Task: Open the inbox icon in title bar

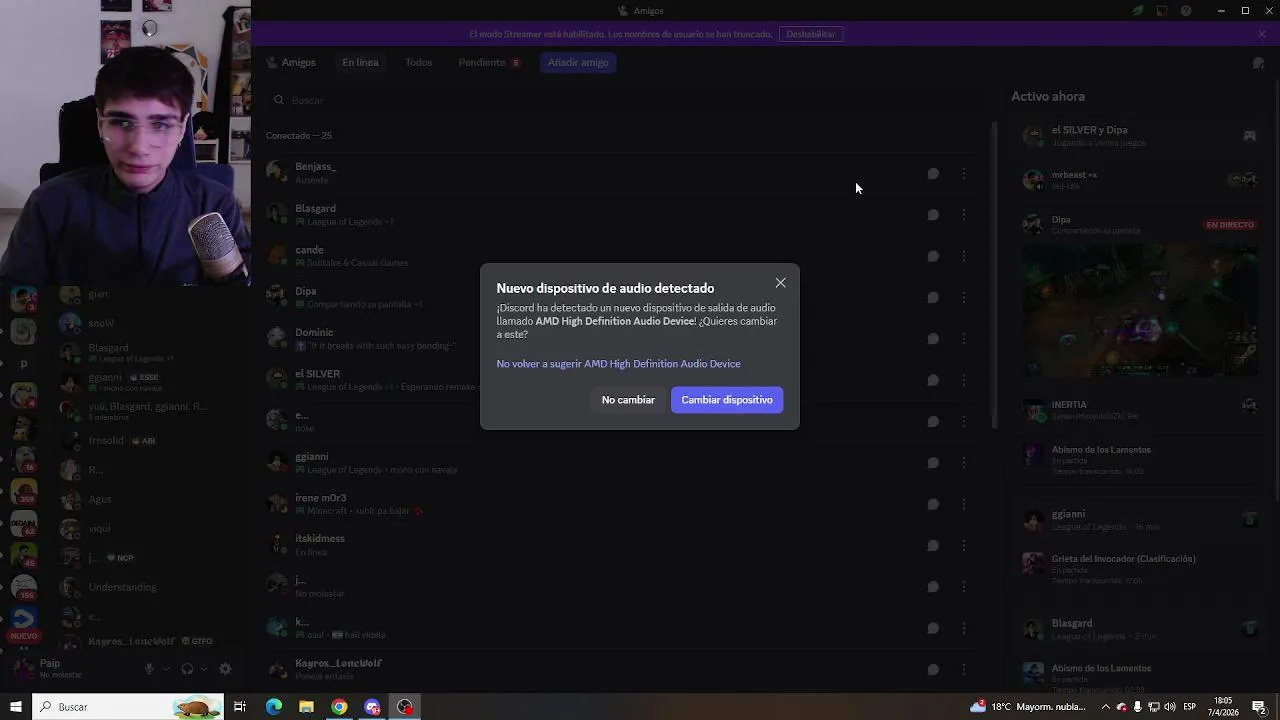Action: point(1162,11)
